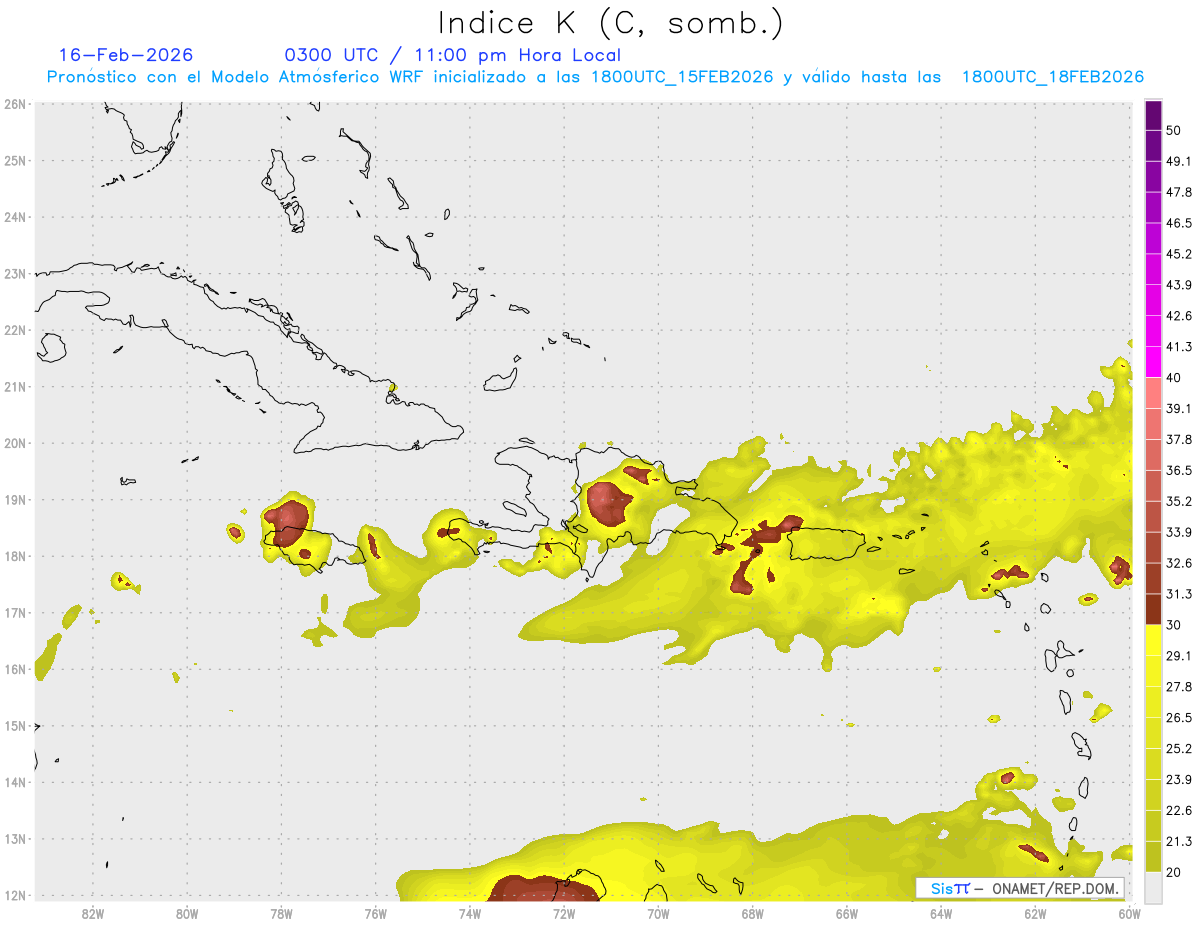Select the date text "16-Feb-2026"

(126, 55)
